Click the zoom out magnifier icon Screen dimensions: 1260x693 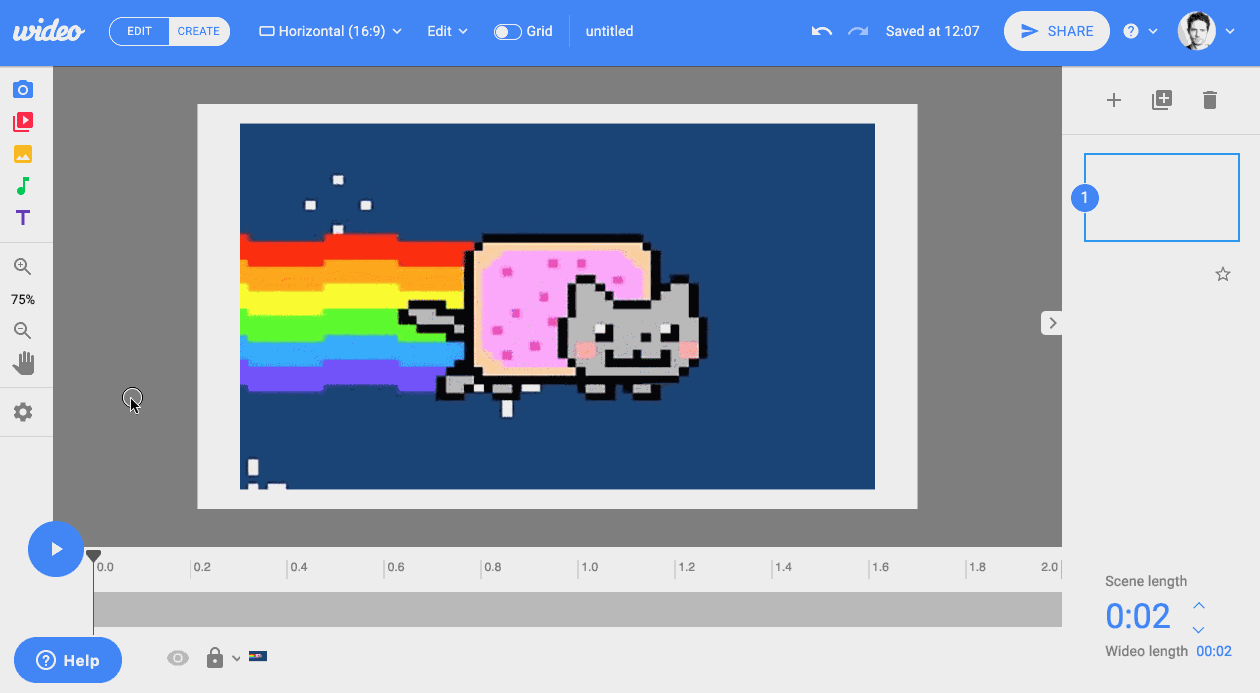click(x=22, y=331)
